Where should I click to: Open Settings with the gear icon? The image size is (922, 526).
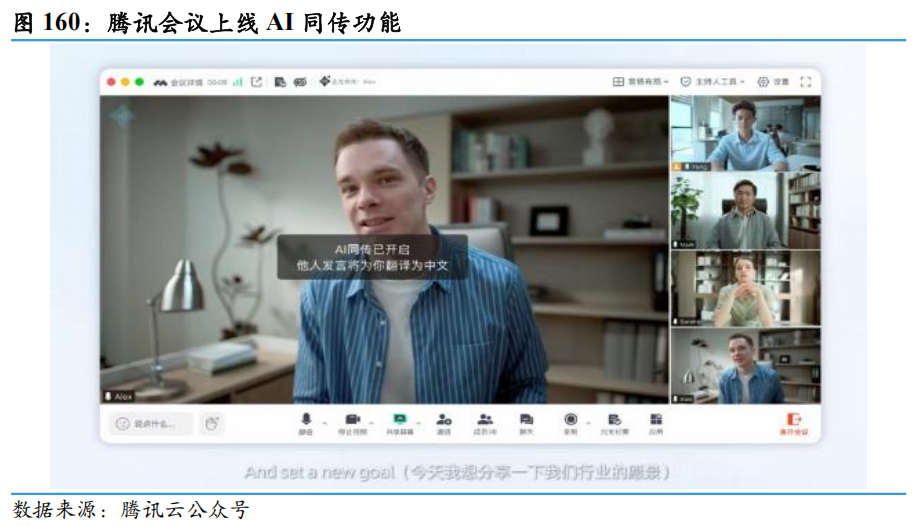[x=773, y=82]
